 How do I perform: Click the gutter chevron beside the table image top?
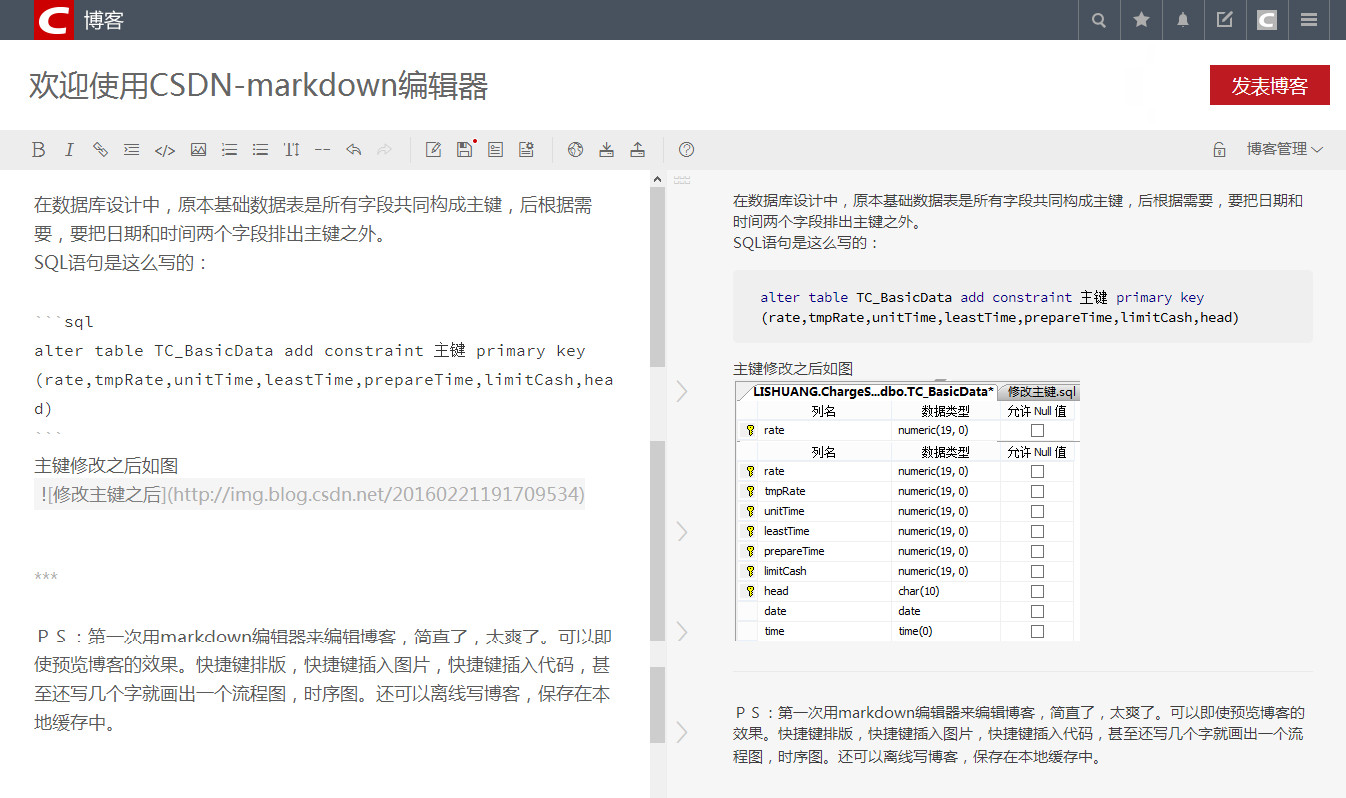point(682,391)
